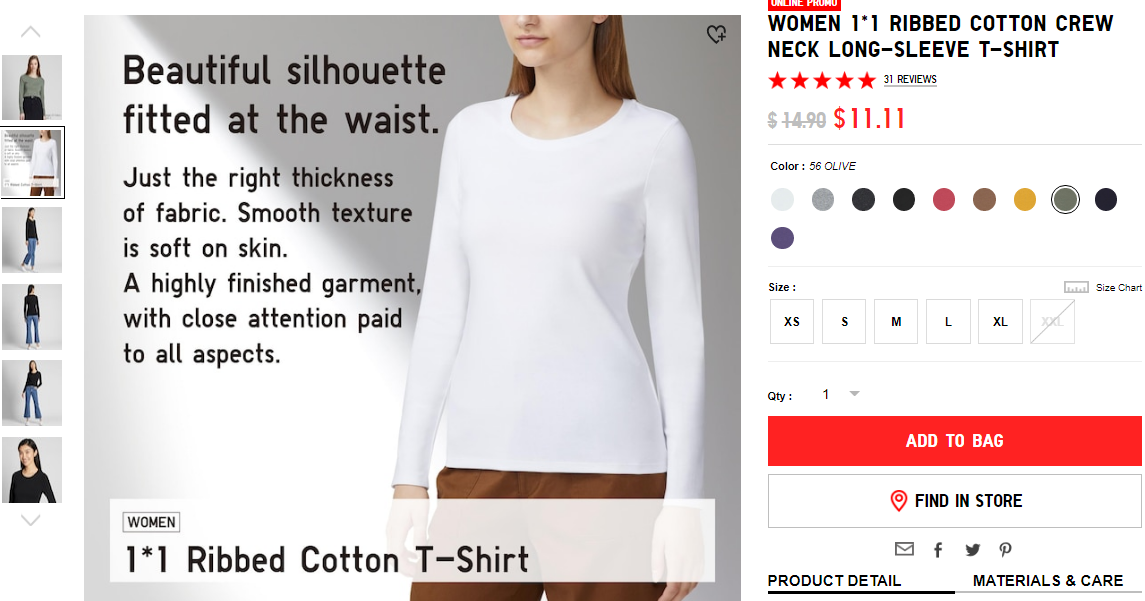Viewport: 1145px width, 601px height.
Task: Select size XS
Action: coord(792,321)
